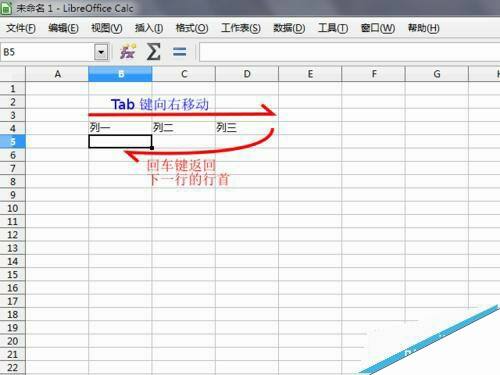Open the Function Wizard icon
Image resolution: width=500 pixels, height=375 pixels.
tap(128, 52)
